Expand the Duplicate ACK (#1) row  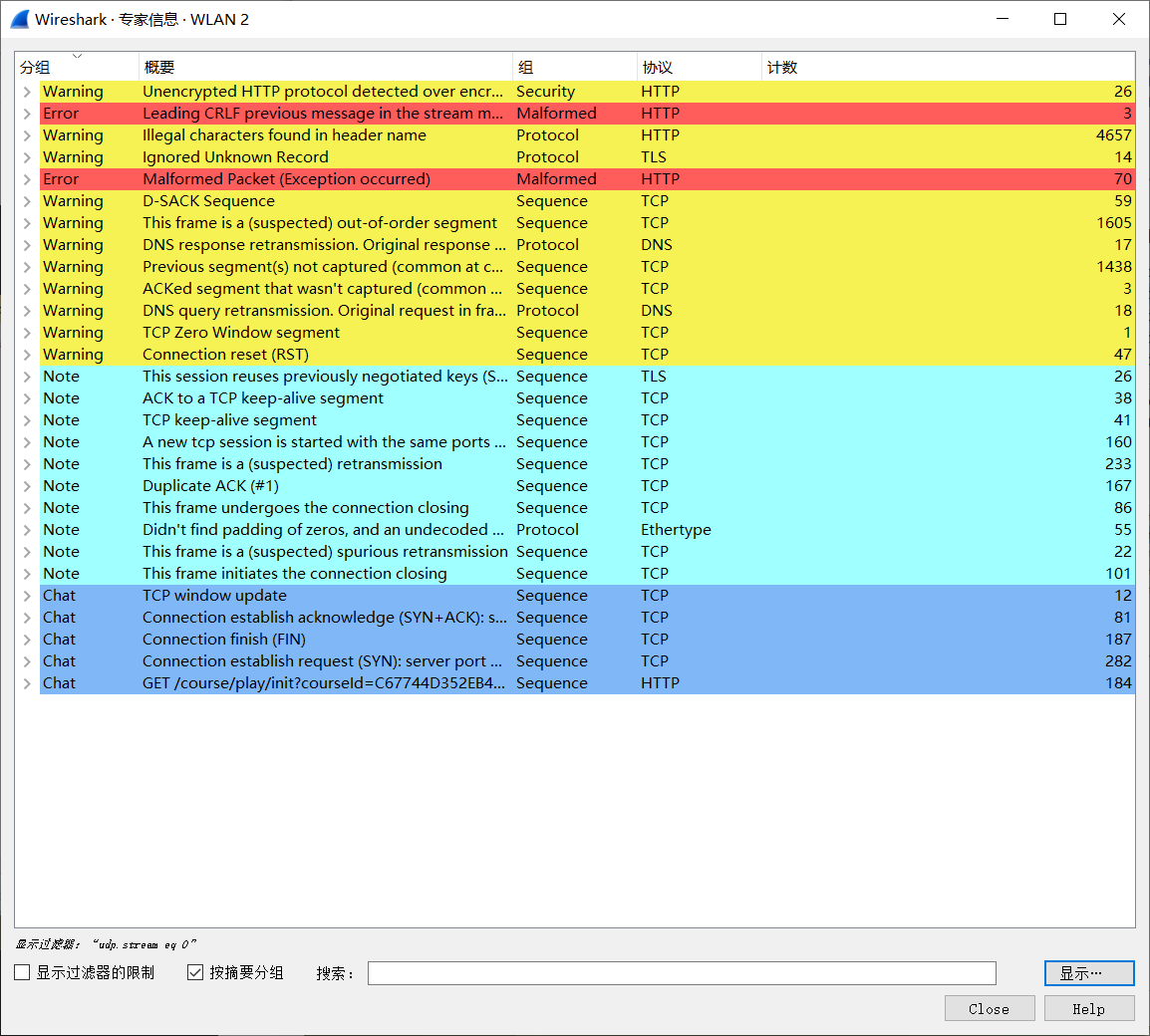point(26,486)
